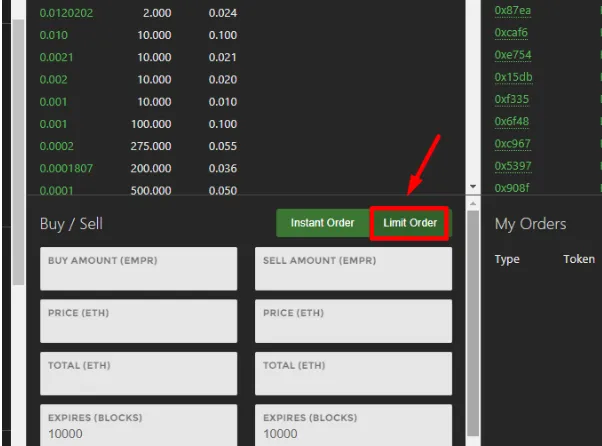Click Buy/Sell panel scroll-up arrow
The width and height of the screenshot is (602, 446).
click(x=473, y=204)
